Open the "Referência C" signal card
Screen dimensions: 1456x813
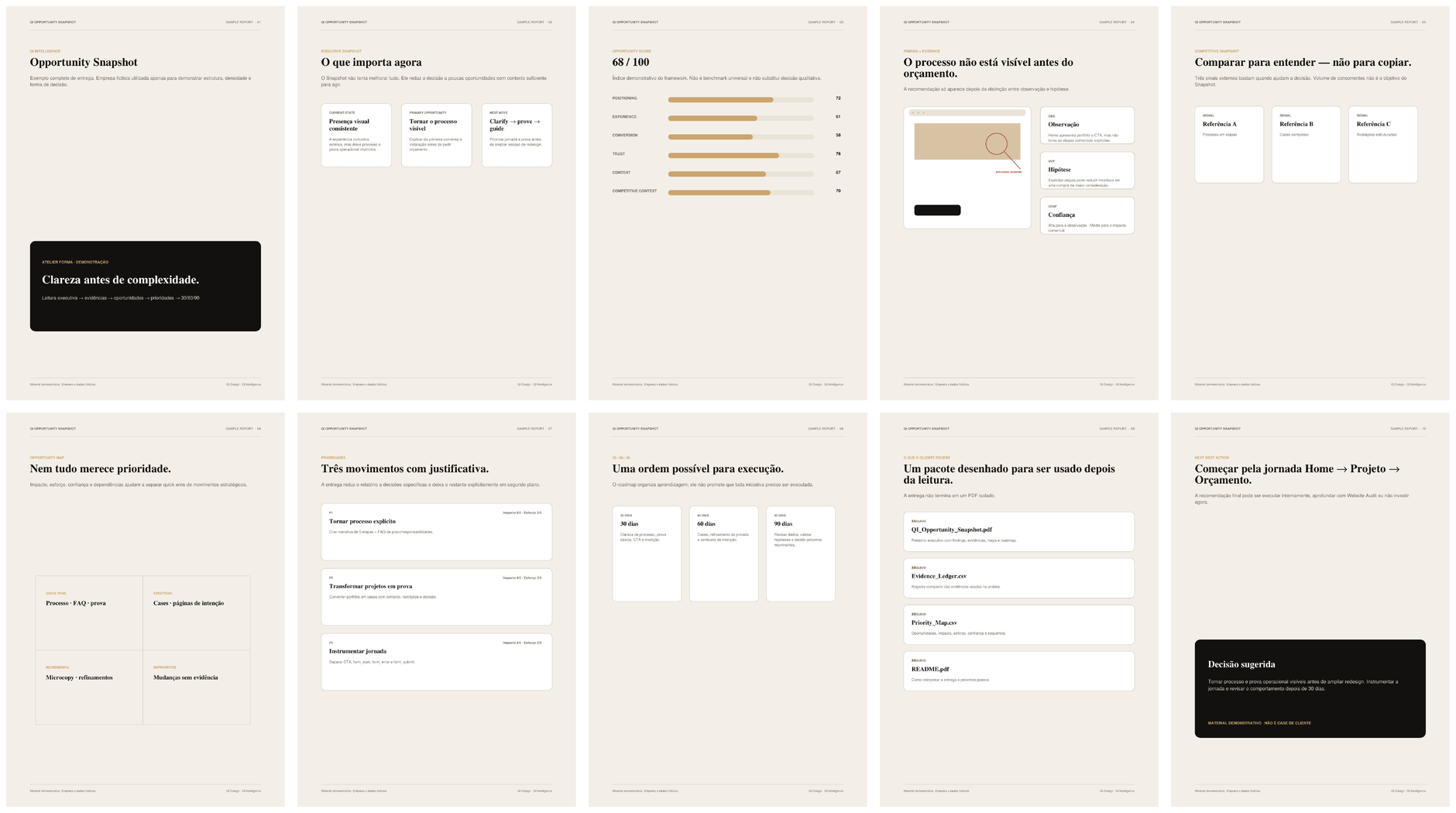coord(1383,145)
